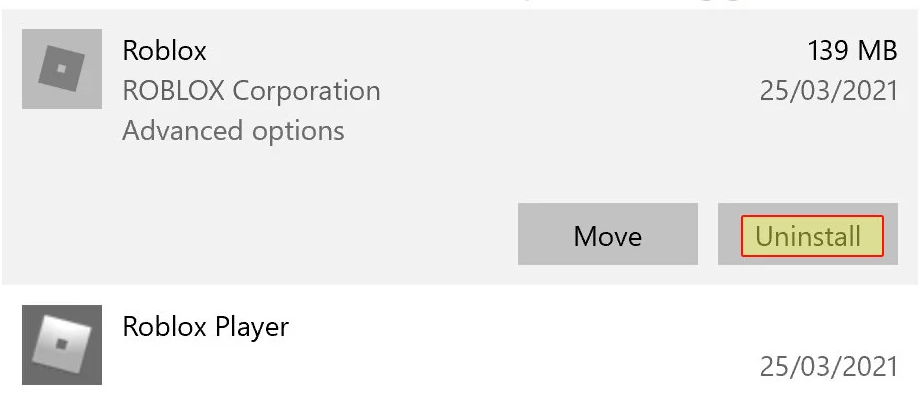Select the Roblox Player entry title
920x395 pixels.
(205, 328)
